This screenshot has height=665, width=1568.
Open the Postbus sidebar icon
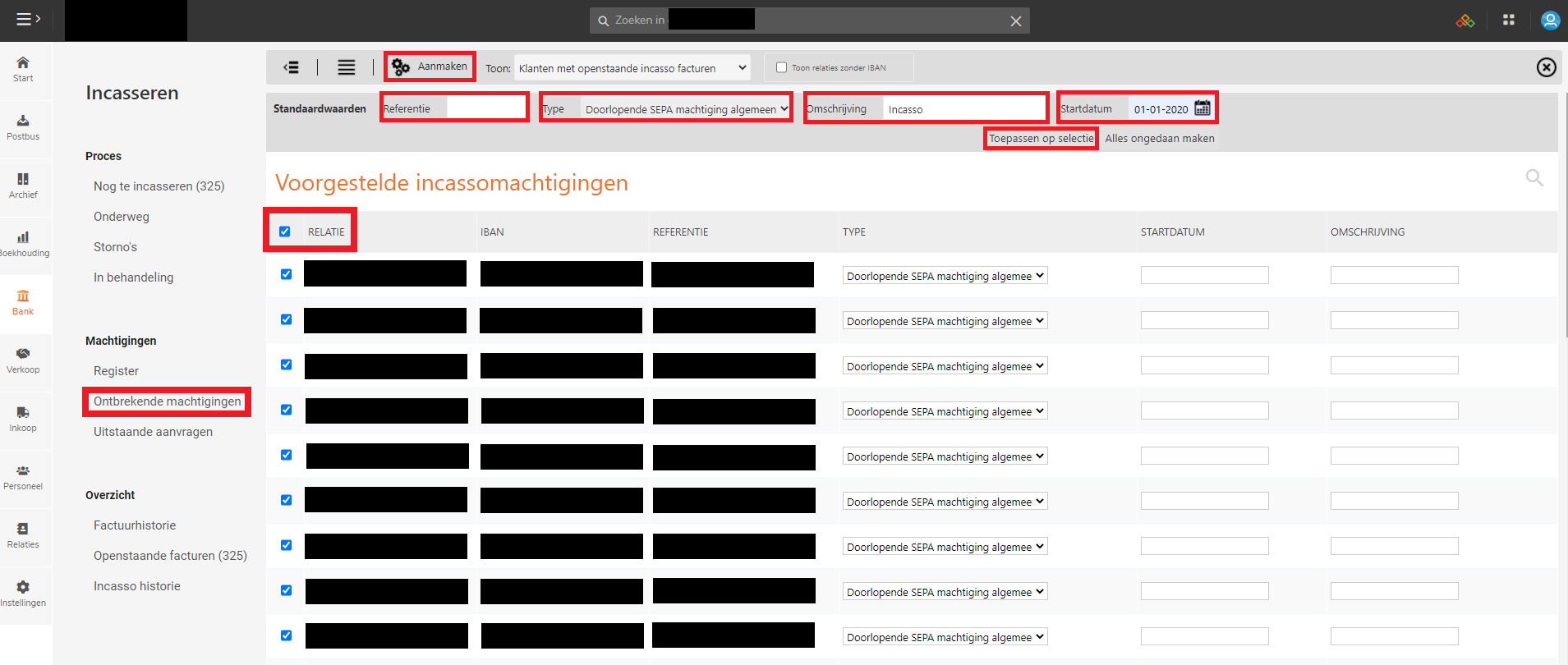[23, 122]
